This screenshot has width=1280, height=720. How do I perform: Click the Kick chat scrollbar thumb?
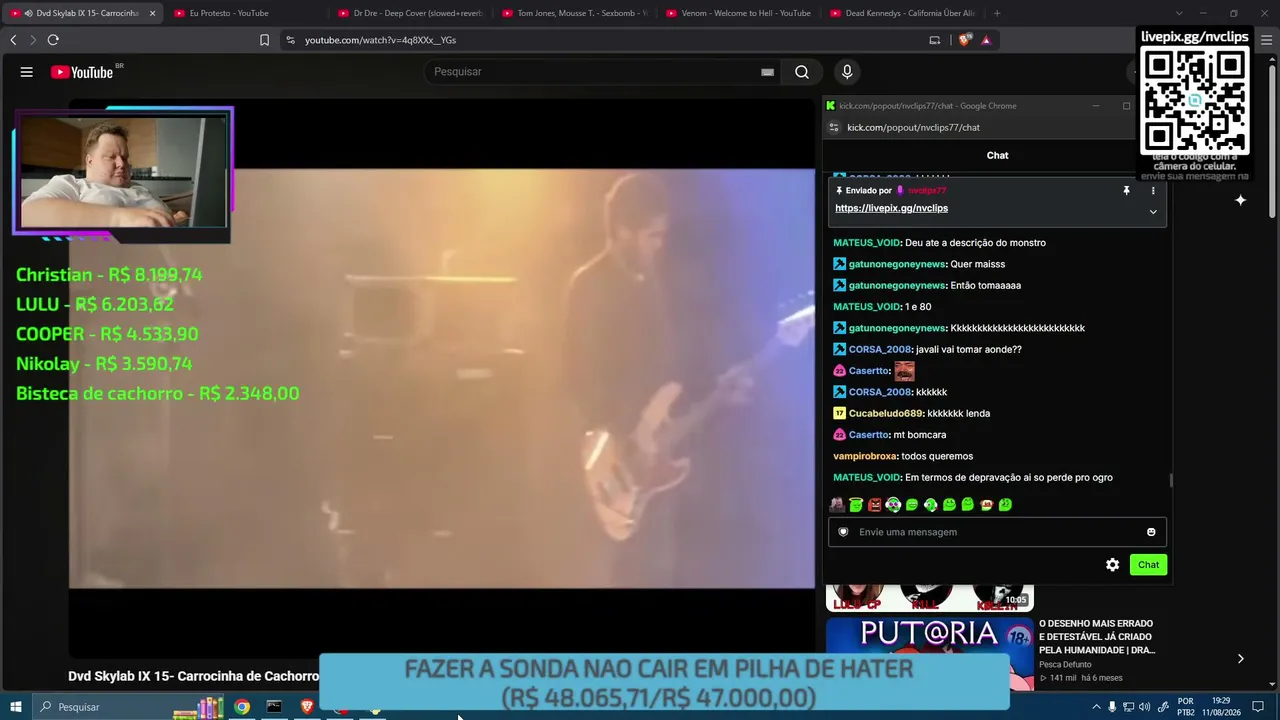pos(1171,481)
